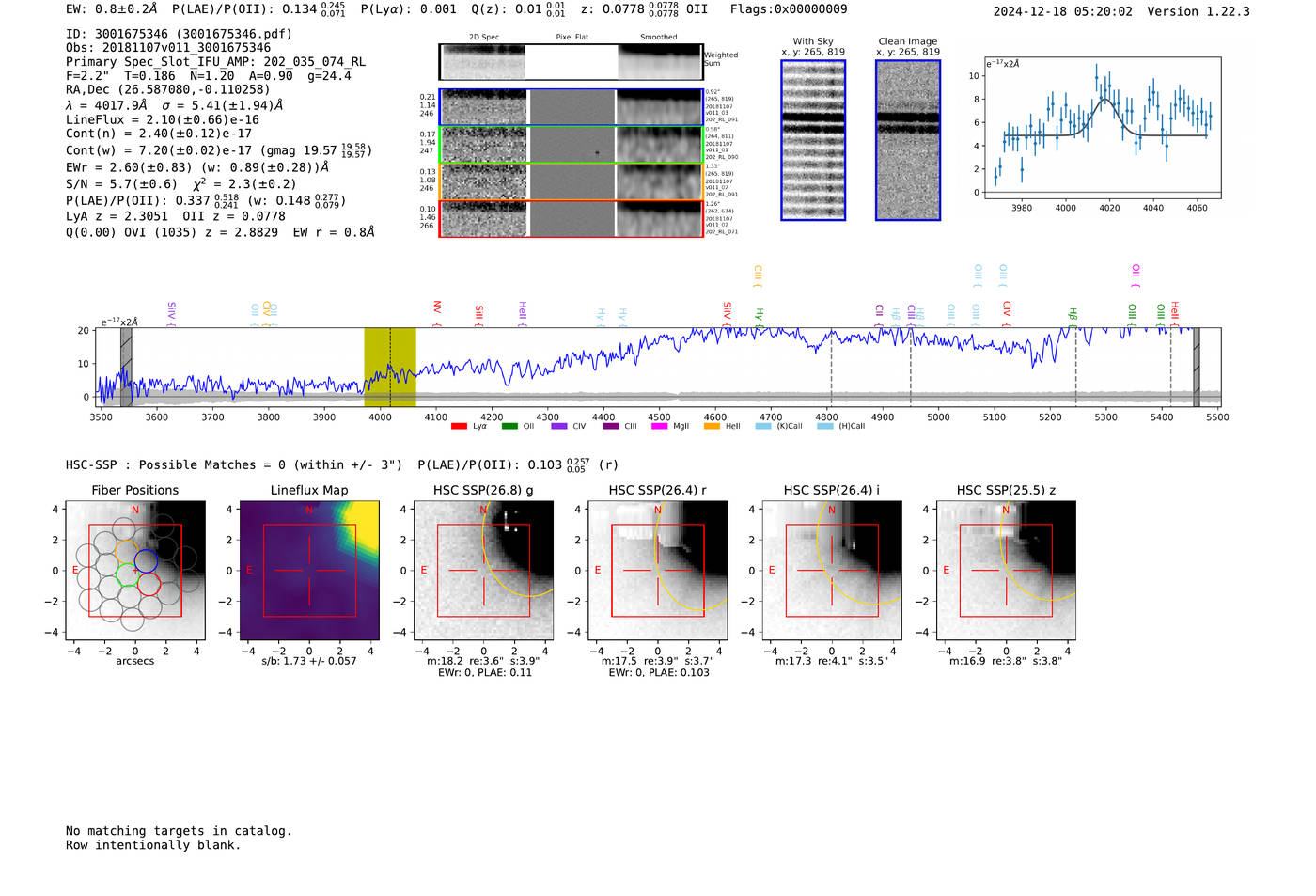Image resolution: width=1316 pixels, height=896 pixels.
Task: Click the (K)CaII light-blue legend swatch
Action: pos(763,426)
